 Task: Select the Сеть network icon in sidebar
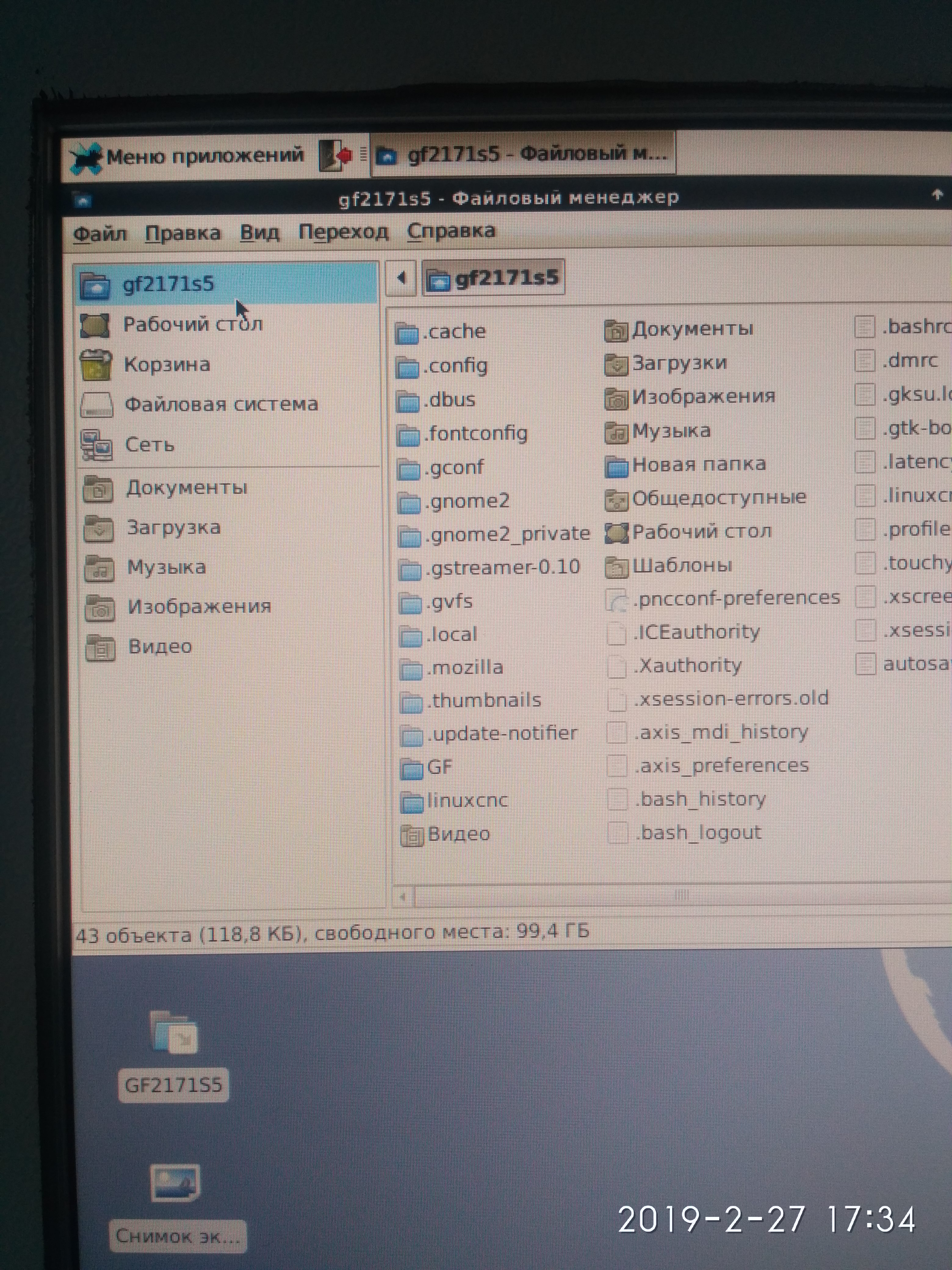click(96, 445)
